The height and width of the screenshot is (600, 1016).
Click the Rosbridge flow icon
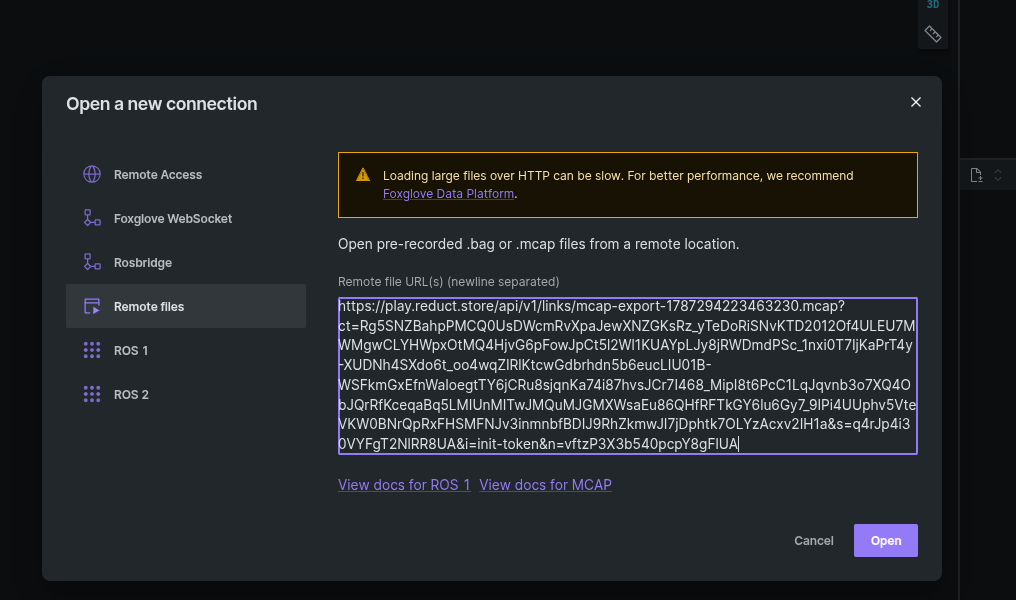pos(92,262)
